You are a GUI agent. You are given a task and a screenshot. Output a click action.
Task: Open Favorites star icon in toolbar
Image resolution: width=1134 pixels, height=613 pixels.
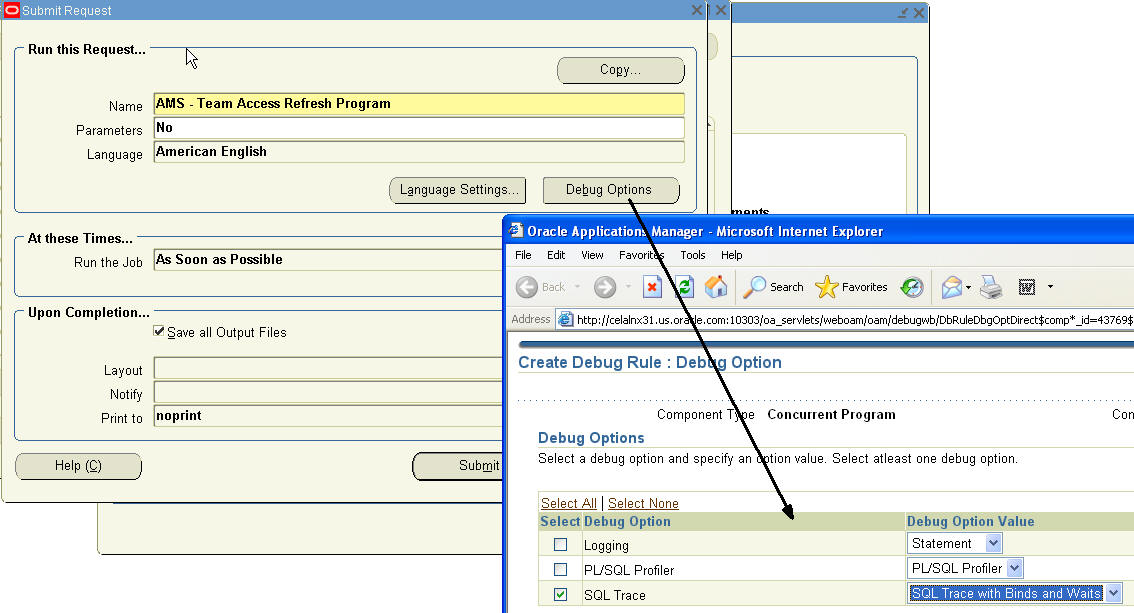pos(827,287)
